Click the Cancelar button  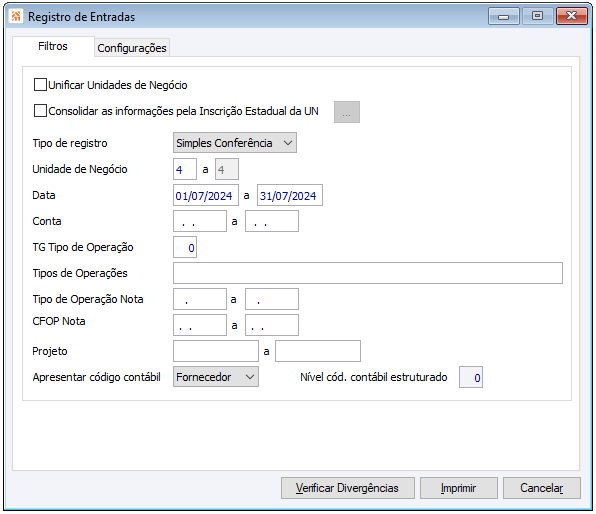coord(542,488)
